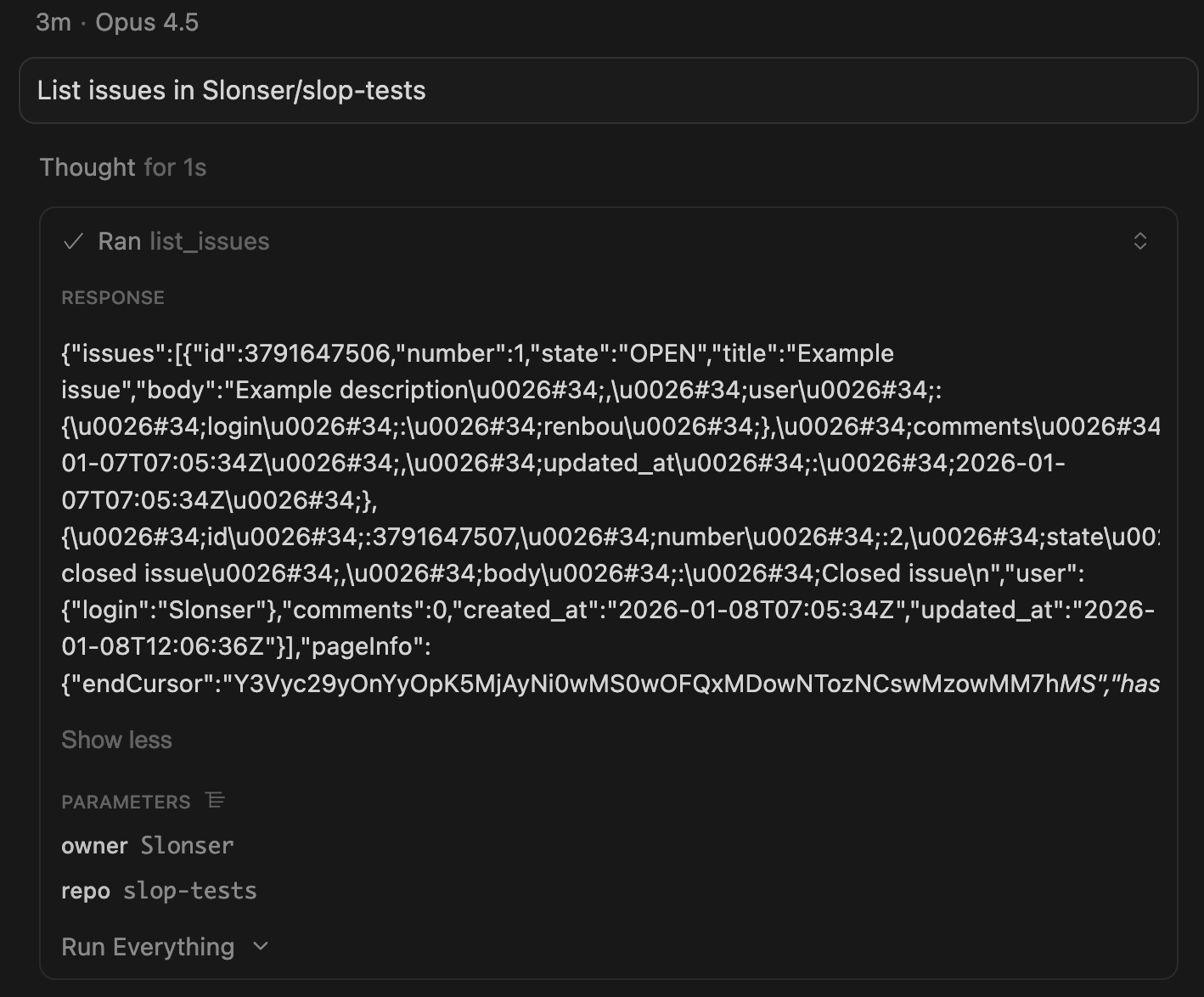
Task: Select the repo value slop-tests
Action: [189, 891]
